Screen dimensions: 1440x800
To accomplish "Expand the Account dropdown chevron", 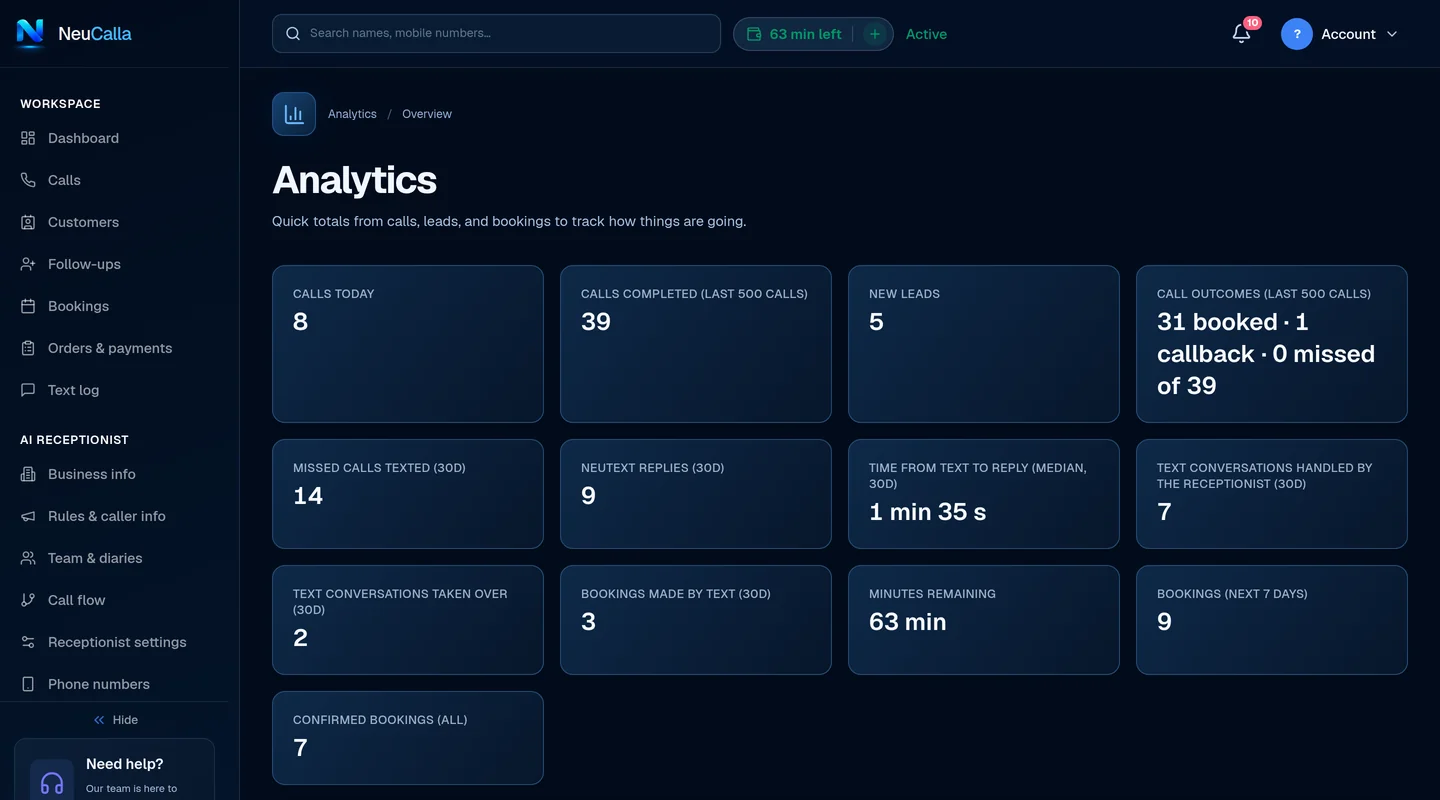I will 1392,34.
